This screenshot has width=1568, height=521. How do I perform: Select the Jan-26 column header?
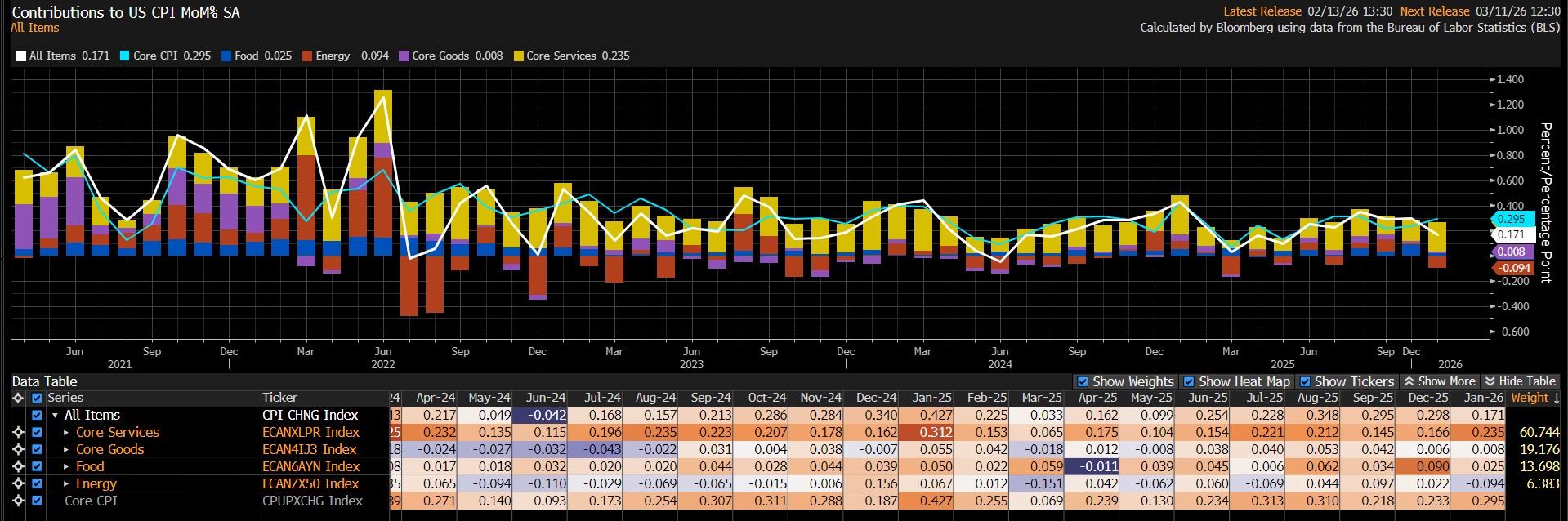1483,398
